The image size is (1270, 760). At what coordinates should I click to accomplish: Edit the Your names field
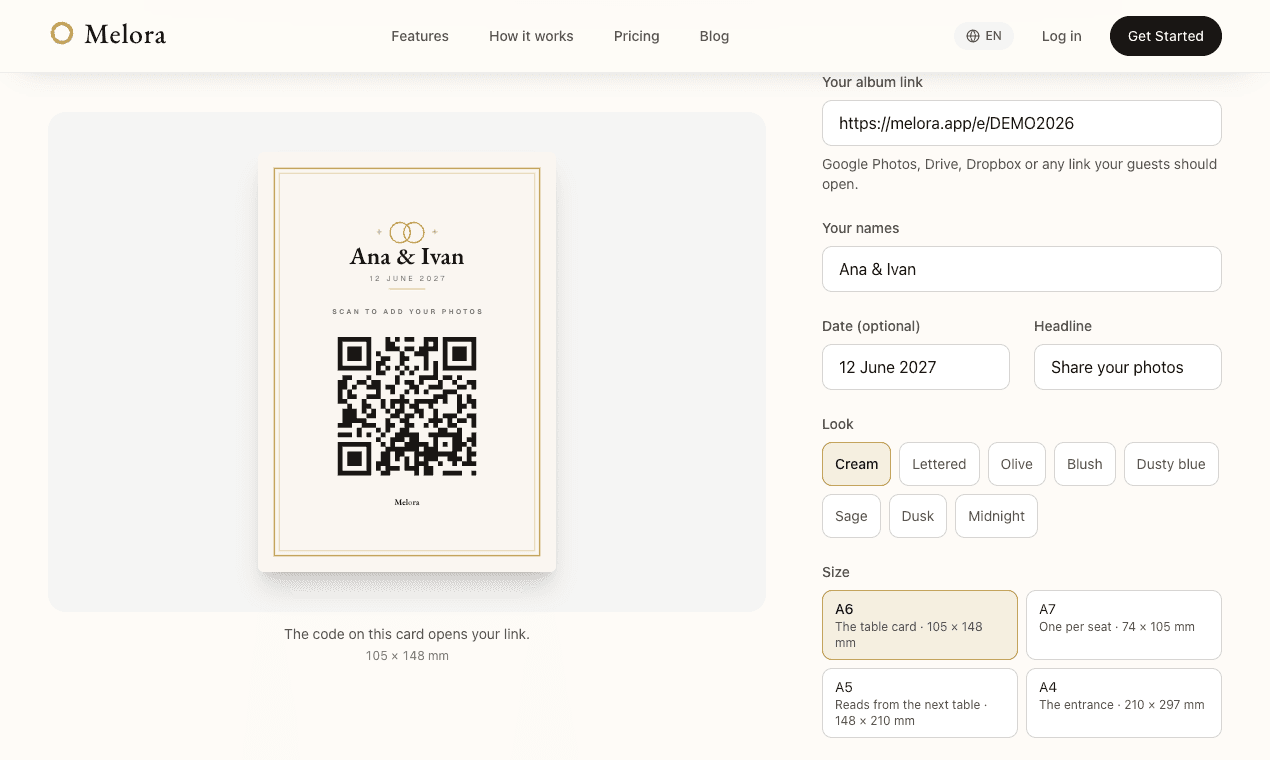pyautogui.click(x=1022, y=269)
